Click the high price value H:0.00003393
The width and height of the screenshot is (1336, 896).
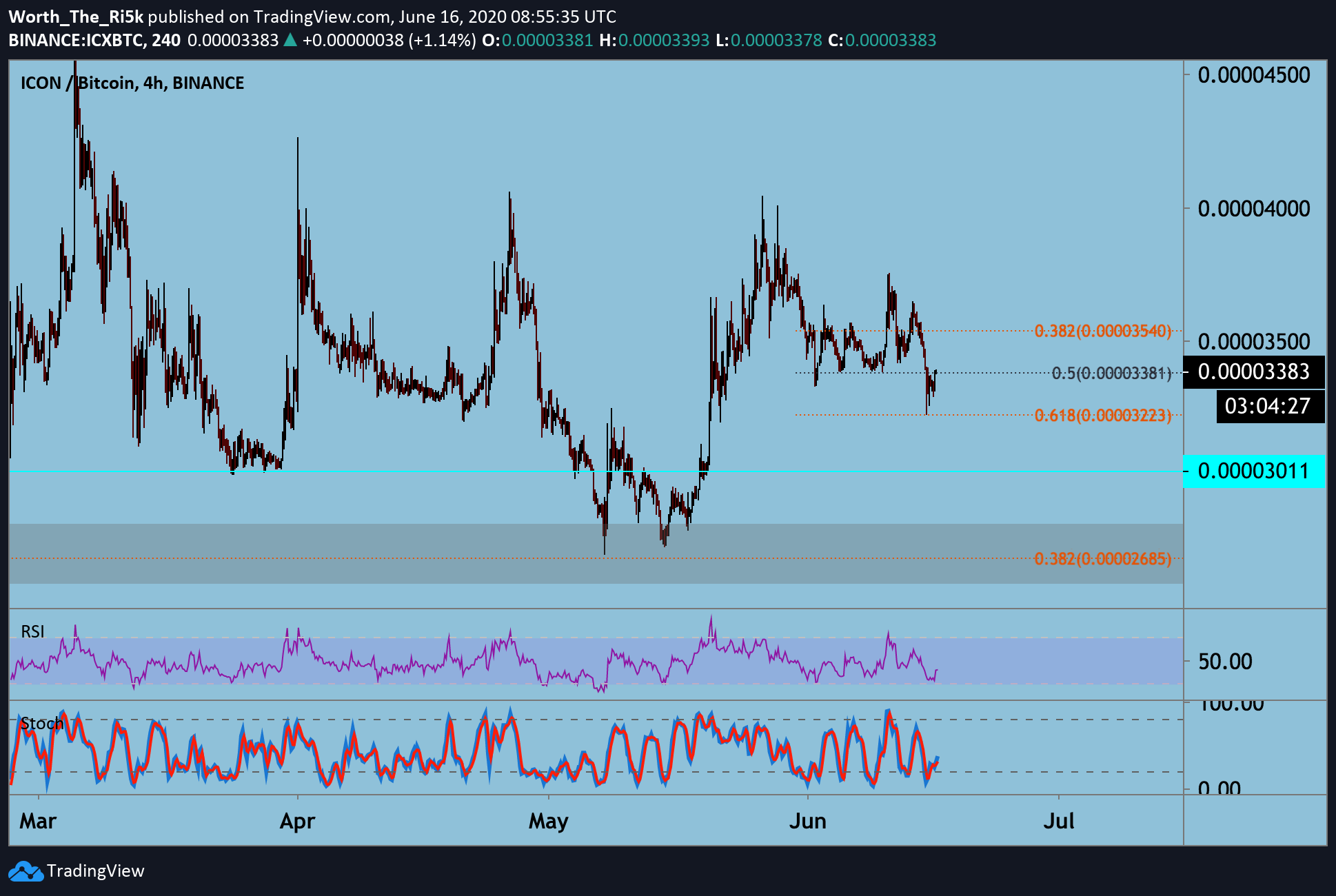point(654,40)
